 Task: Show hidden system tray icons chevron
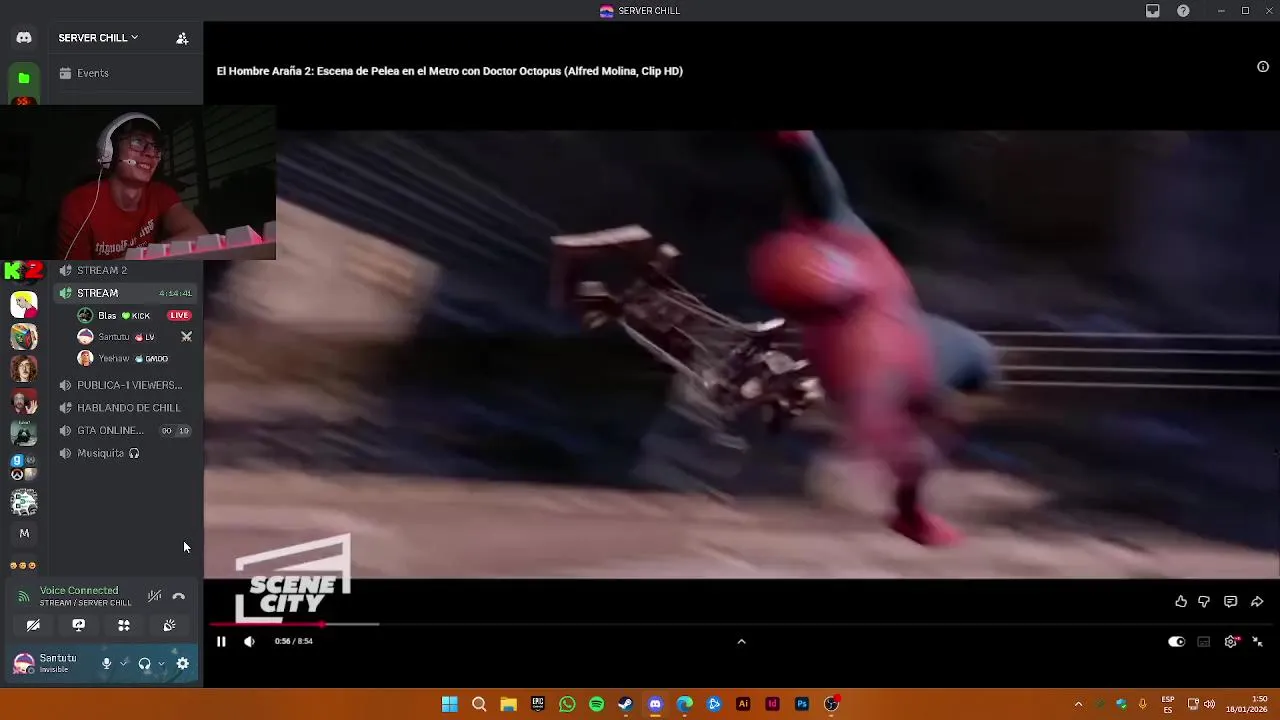click(x=1078, y=704)
